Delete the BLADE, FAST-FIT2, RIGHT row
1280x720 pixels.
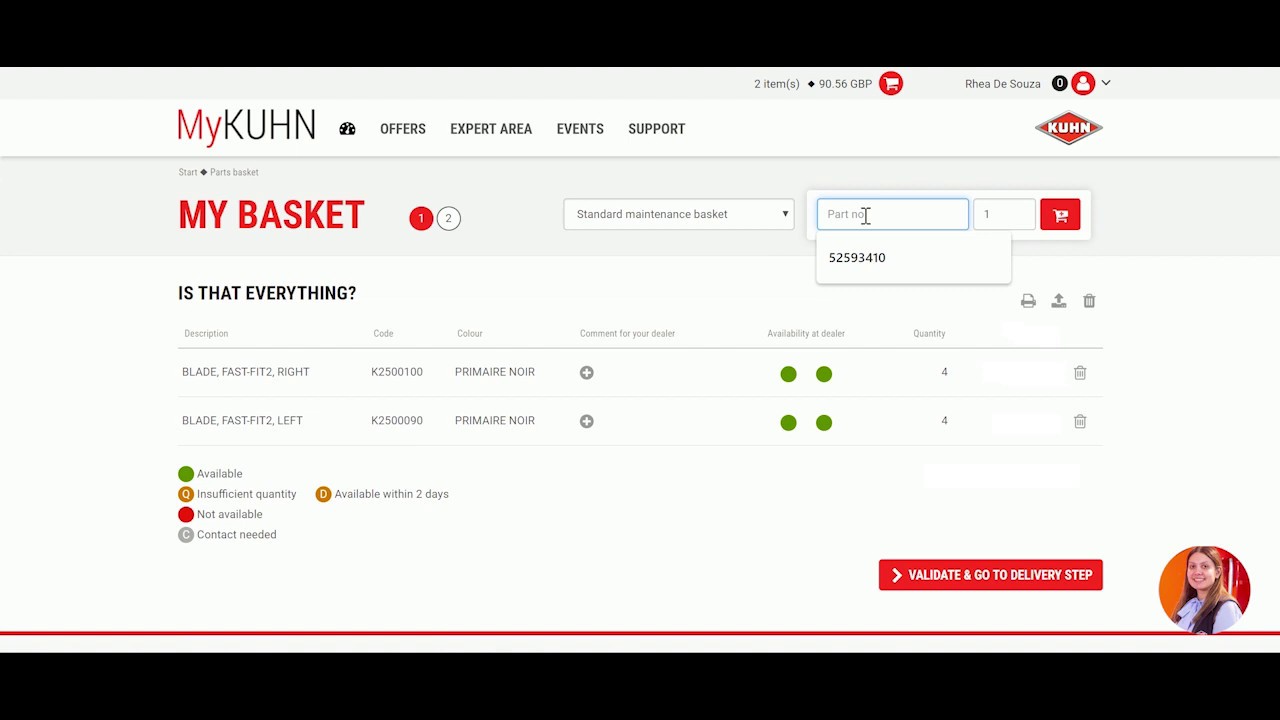[x=1080, y=373]
